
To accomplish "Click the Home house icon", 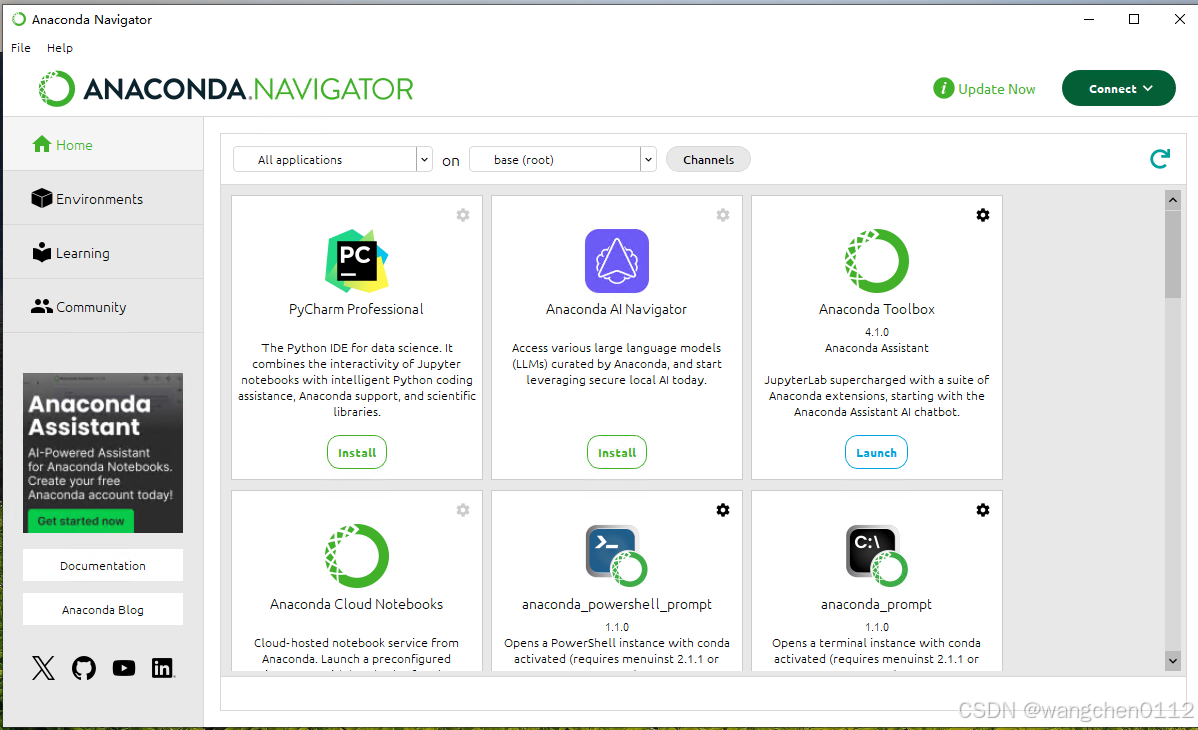I will click(x=42, y=144).
